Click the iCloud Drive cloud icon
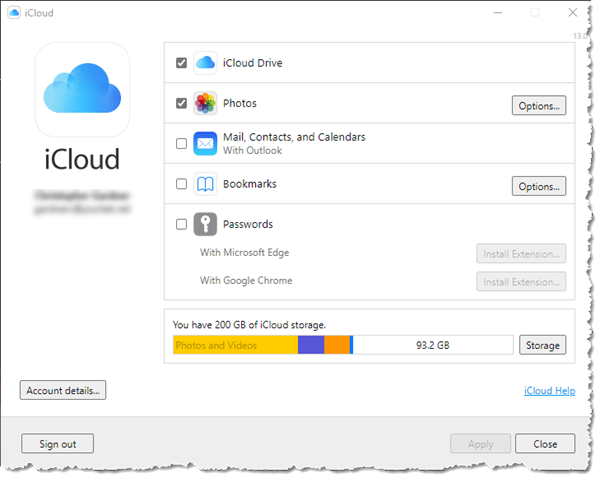 tap(205, 63)
